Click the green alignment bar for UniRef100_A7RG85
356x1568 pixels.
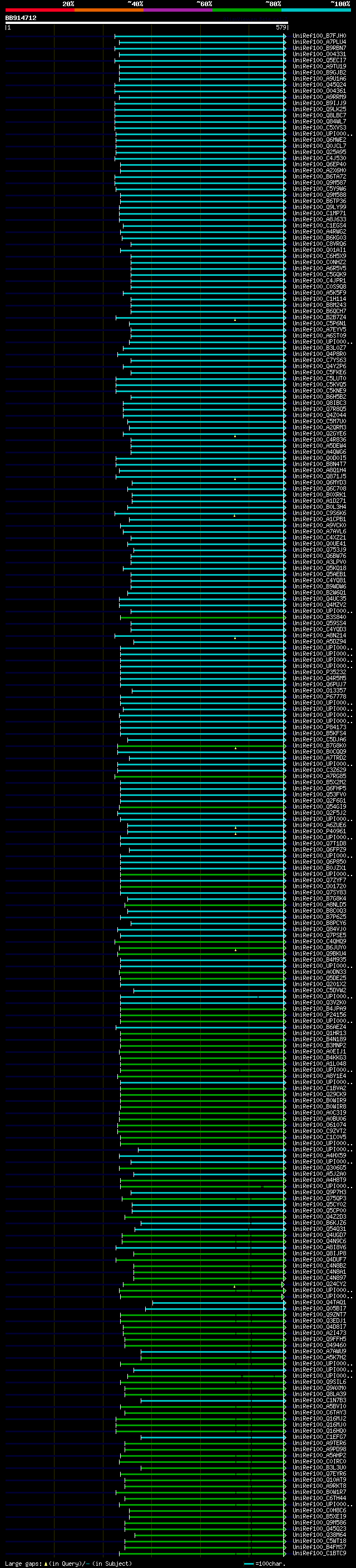point(200,776)
